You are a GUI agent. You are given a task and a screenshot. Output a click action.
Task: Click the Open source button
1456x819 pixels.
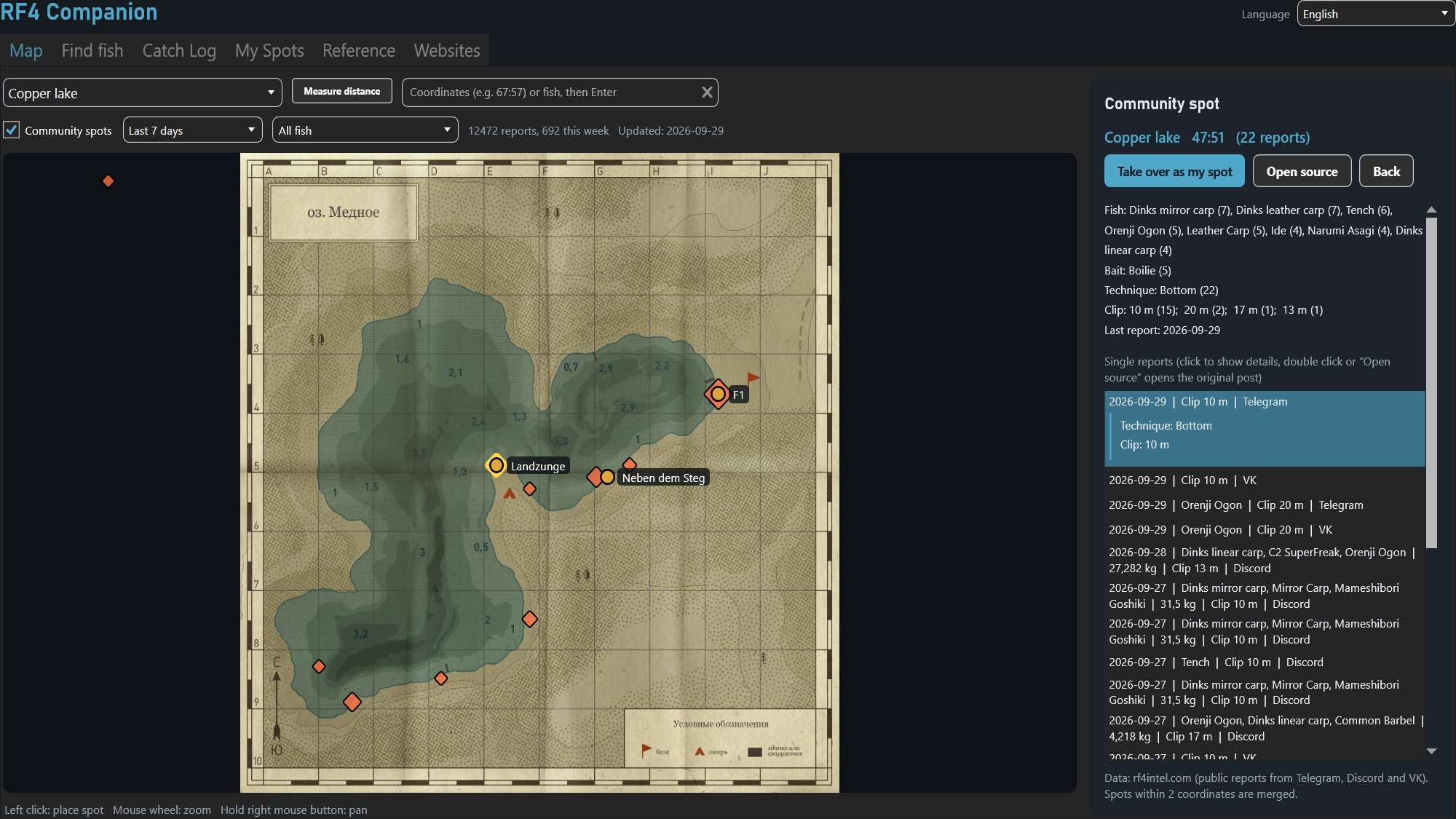pyautogui.click(x=1302, y=171)
